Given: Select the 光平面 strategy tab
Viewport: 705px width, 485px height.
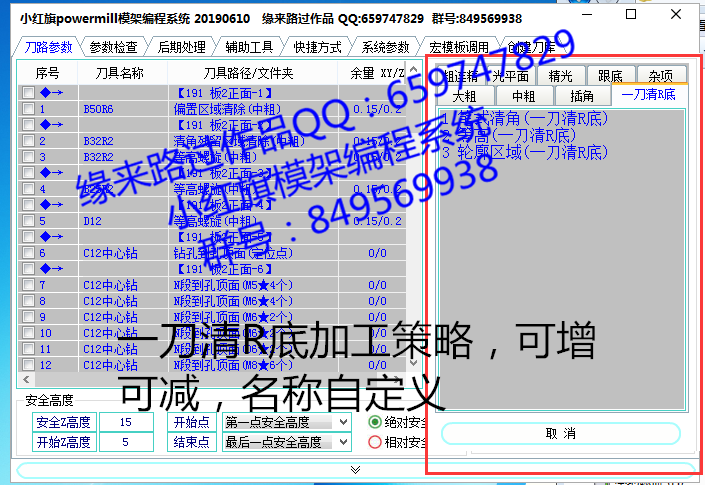Looking at the screenshot, I should 511,76.
